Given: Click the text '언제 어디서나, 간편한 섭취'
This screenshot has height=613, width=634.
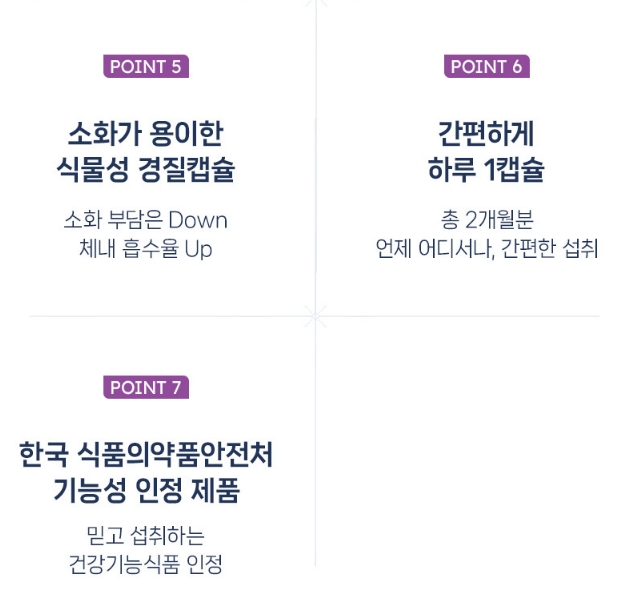Looking at the screenshot, I should pyautogui.click(x=487, y=248).
